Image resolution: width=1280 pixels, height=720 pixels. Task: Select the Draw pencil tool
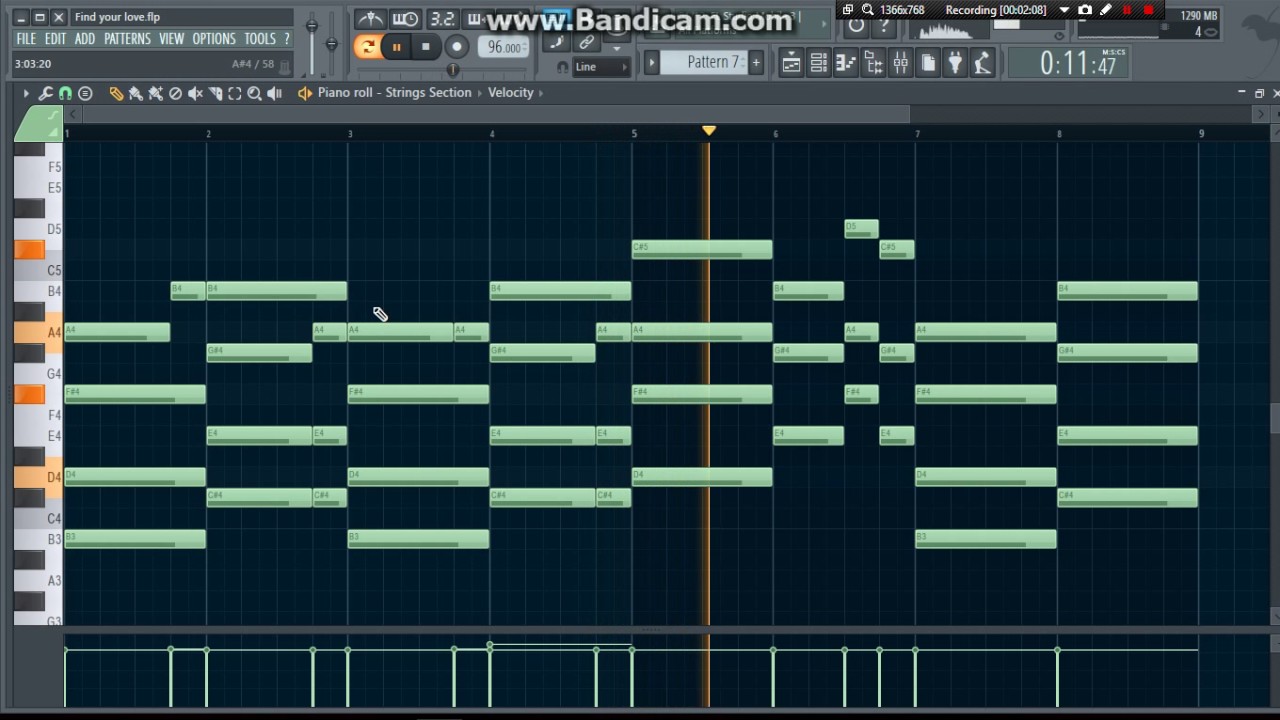click(116, 93)
